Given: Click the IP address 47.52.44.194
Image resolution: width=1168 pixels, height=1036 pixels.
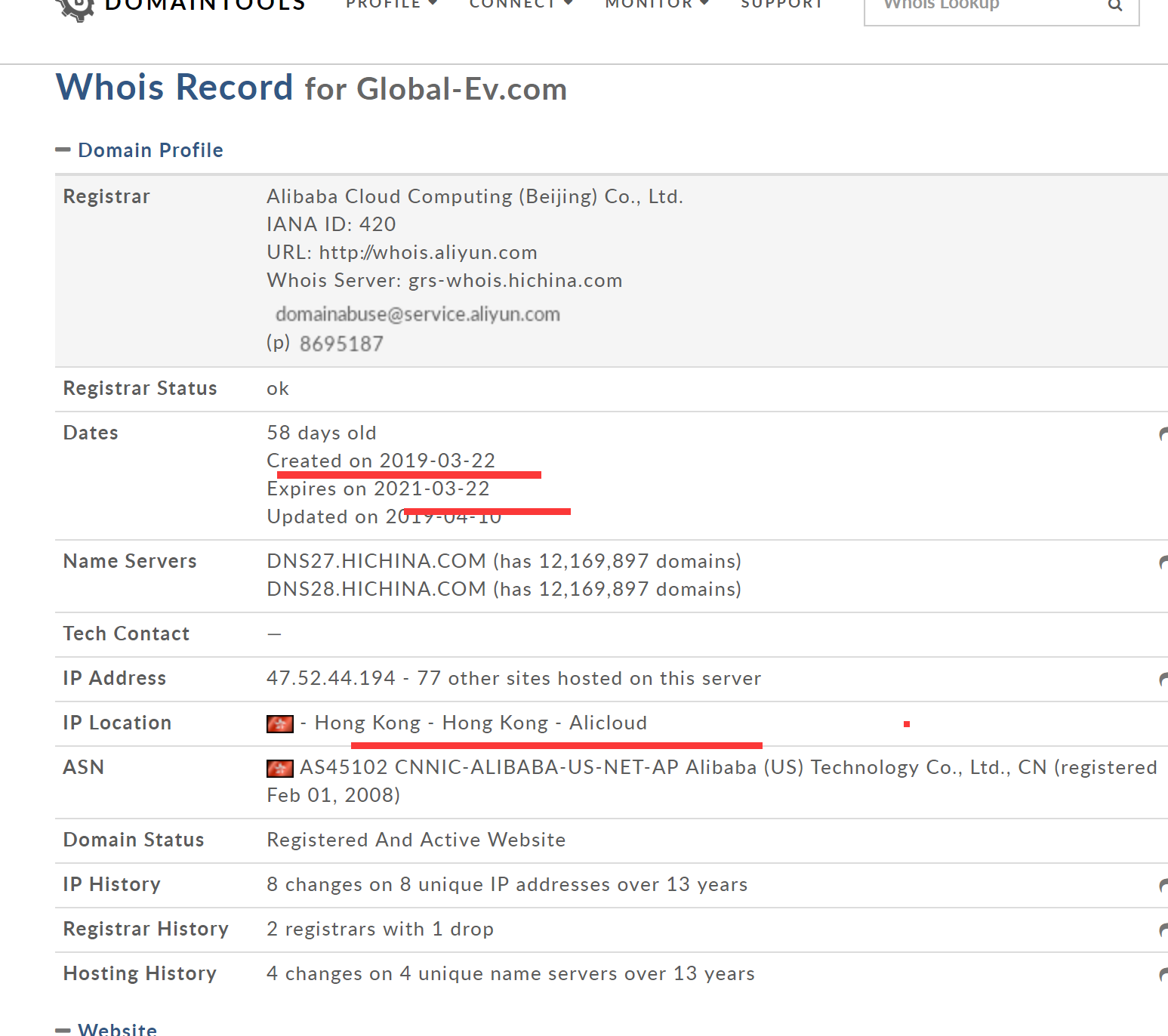Looking at the screenshot, I should click(331, 678).
